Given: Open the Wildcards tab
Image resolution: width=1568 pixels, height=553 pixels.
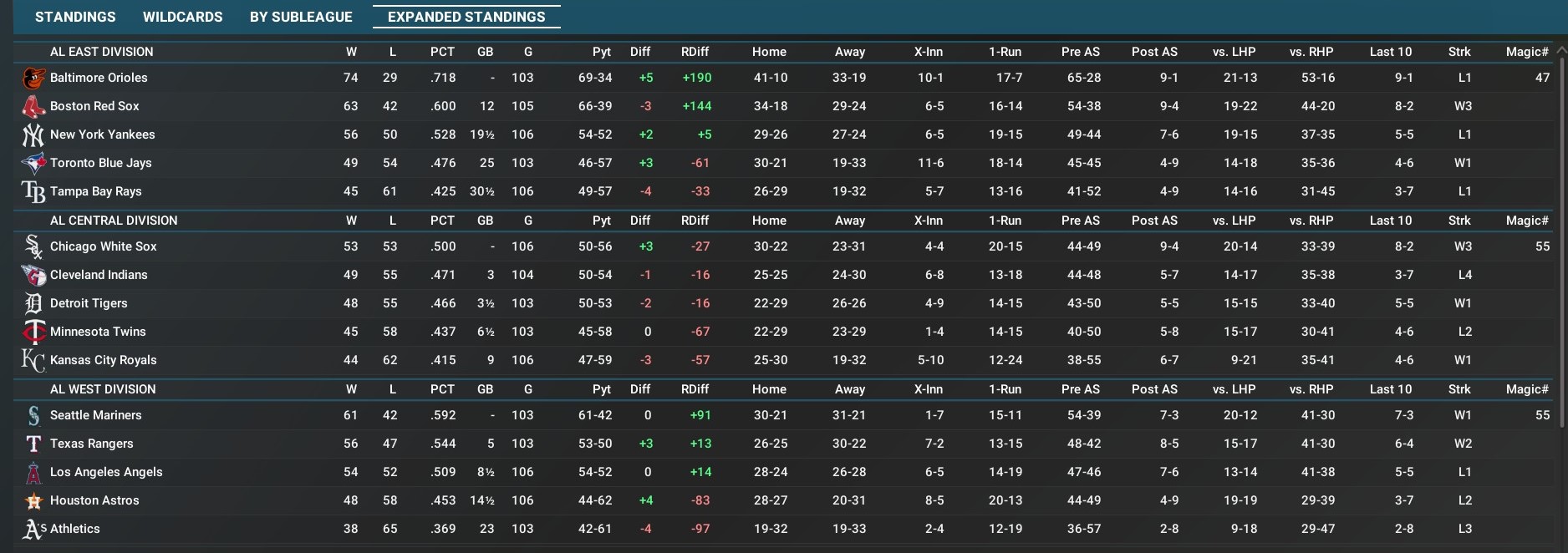Looking at the screenshot, I should [x=182, y=17].
